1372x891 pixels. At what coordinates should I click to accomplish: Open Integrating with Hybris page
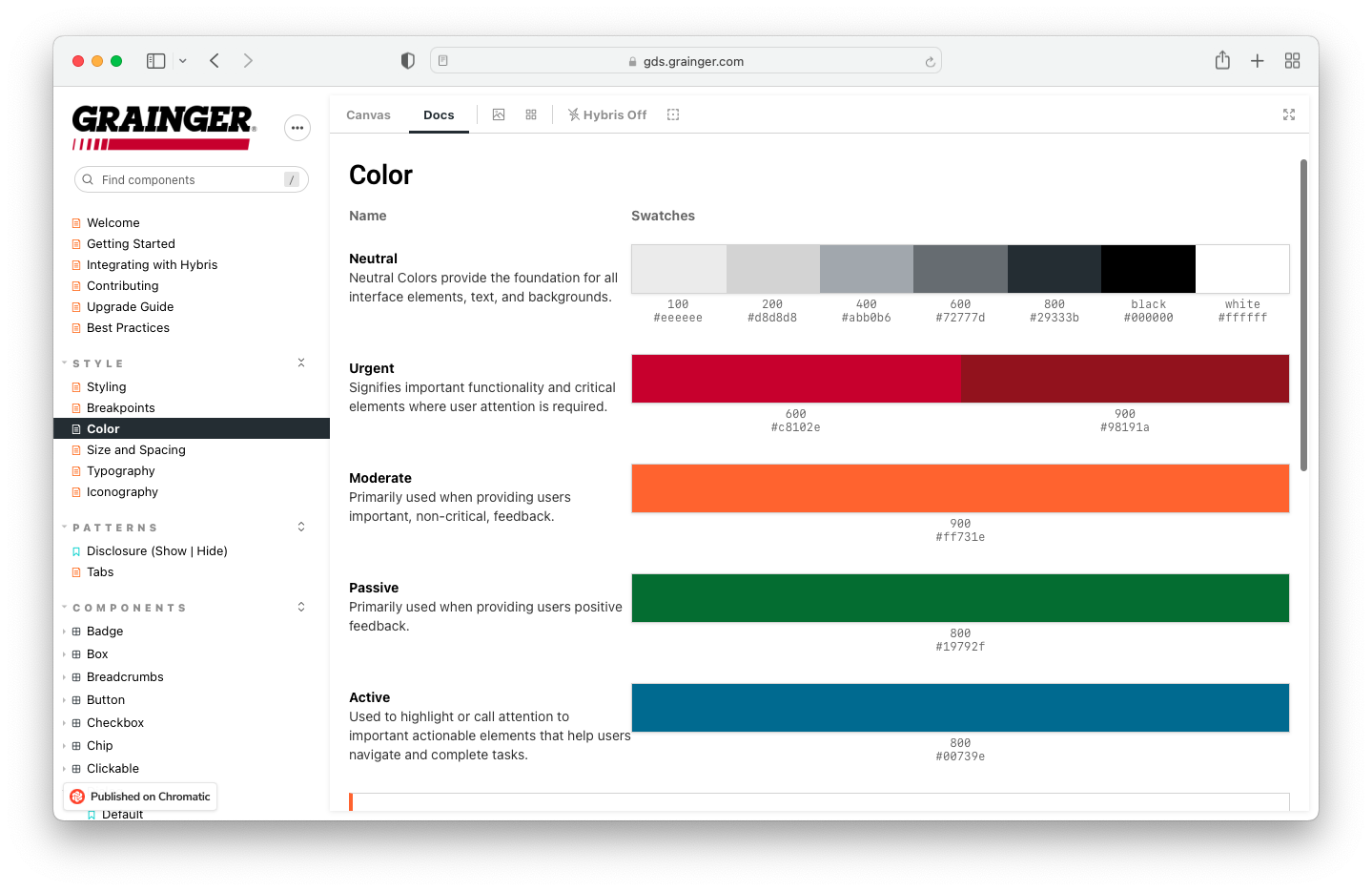point(152,265)
